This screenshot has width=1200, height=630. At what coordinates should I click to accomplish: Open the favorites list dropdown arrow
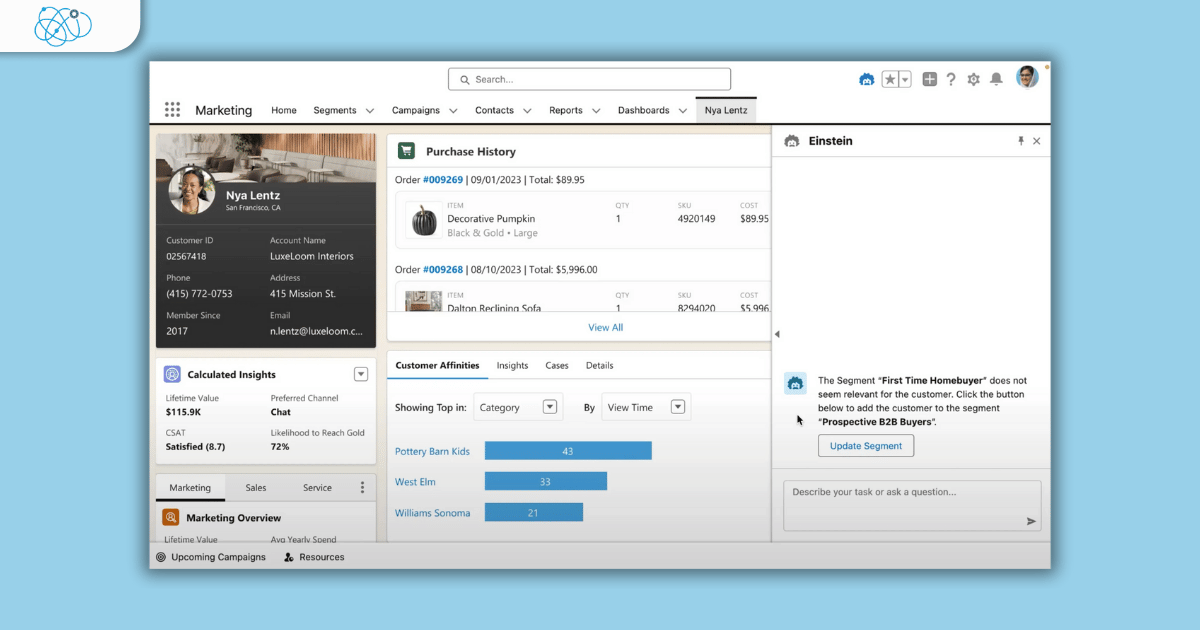(905, 79)
